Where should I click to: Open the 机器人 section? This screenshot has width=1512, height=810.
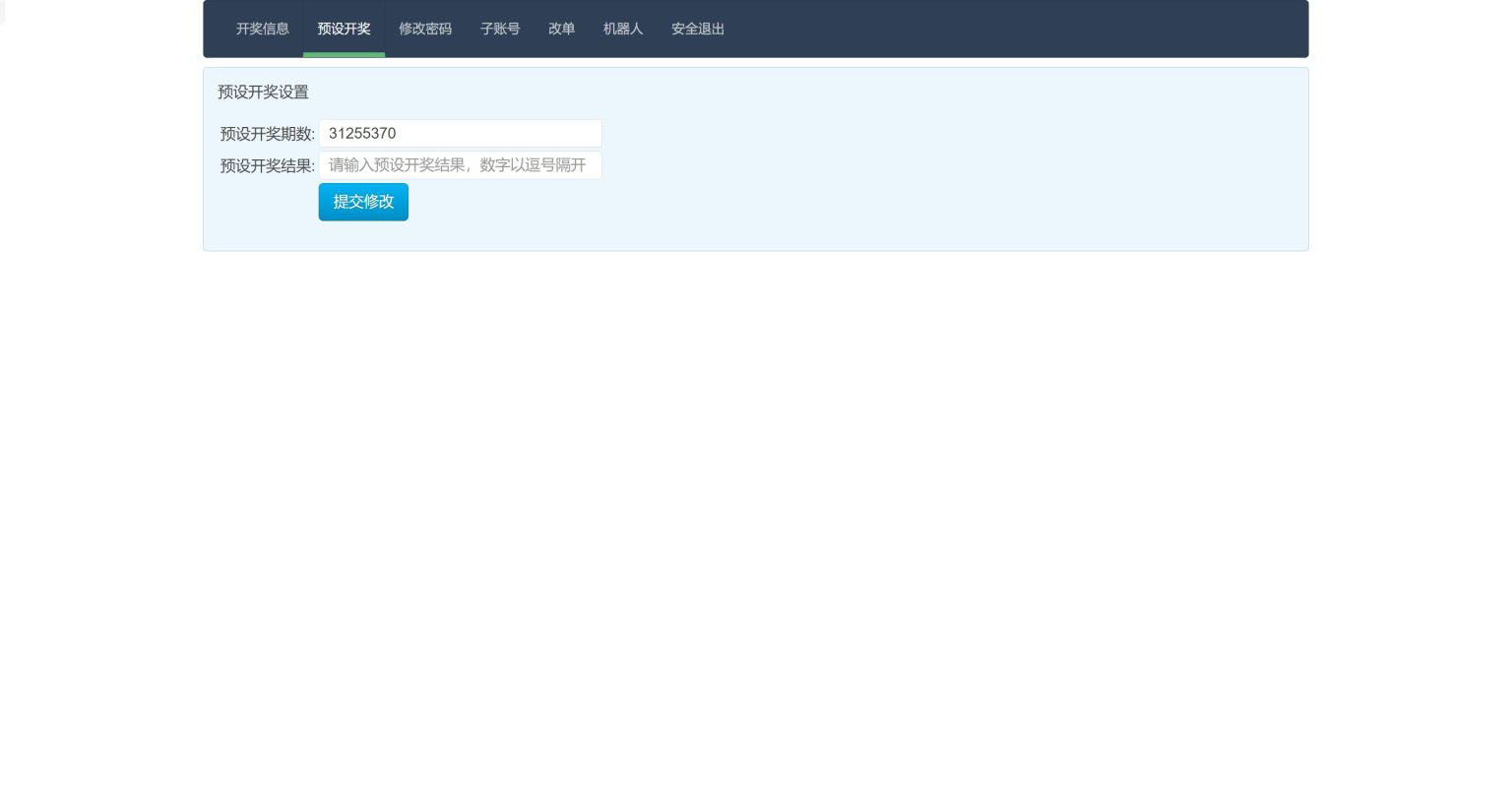pos(622,29)
